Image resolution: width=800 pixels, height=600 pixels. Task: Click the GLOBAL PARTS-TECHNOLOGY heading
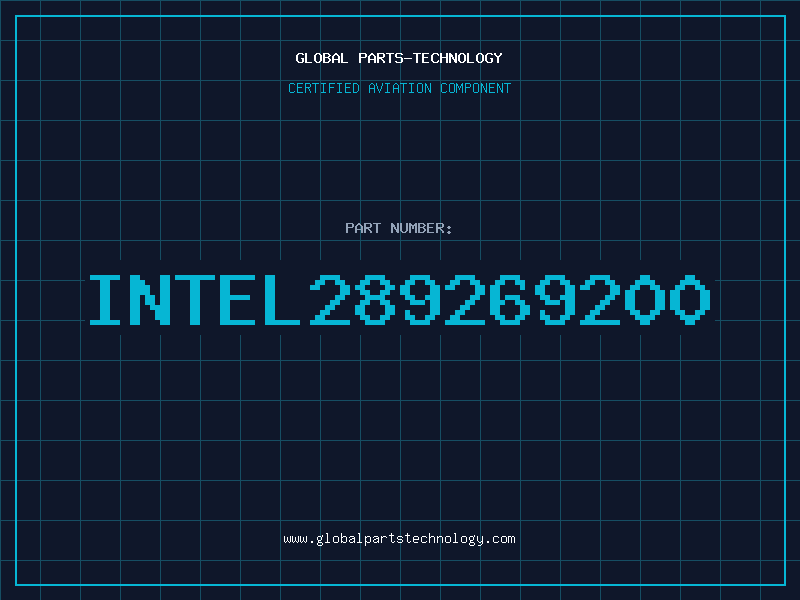pyautogui.click(x=399, y=58)
